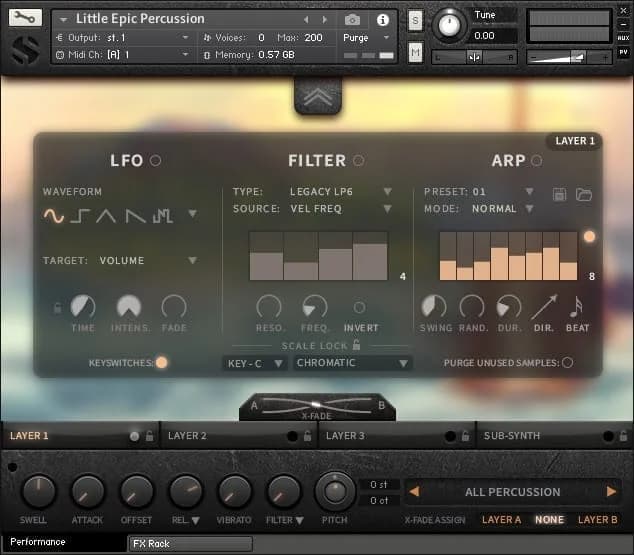This screenshot has height=555, width=634.
Task: Toggle Sub-Synth power indicator
Action: tap(608, 436)
